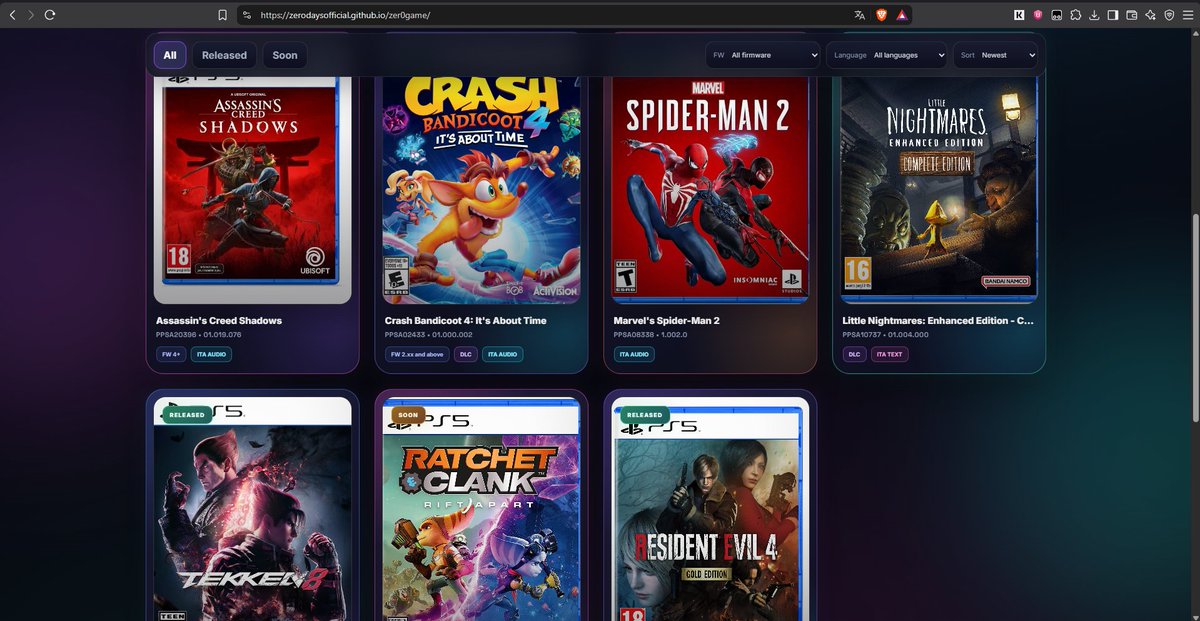1200x621 pixels.
Task: Toggle the browser sidebar panel icon
Action: click(1113, 15)
